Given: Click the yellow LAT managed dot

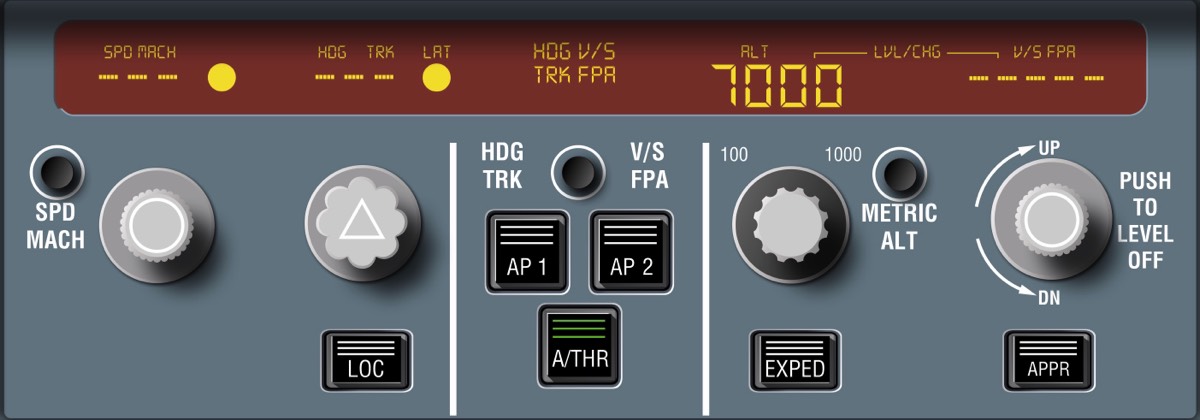Looking at the screenshot, I should pos(436,77).
